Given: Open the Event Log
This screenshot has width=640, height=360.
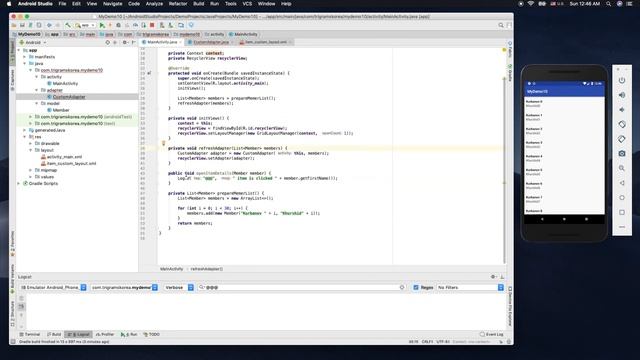Looking at the screenshot, I should [x=492, y=334].
